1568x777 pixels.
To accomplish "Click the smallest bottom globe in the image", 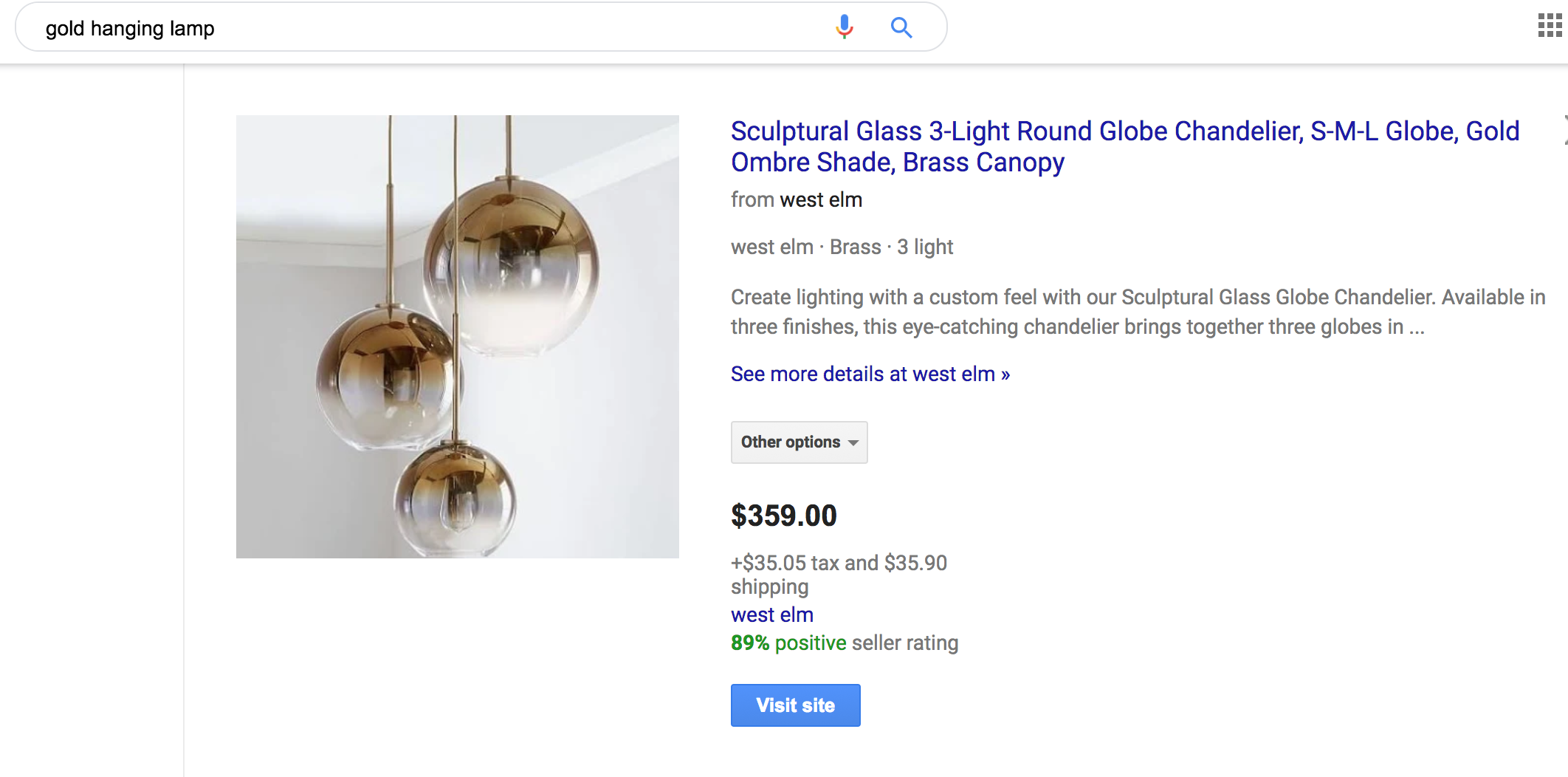I will (x=455, y=500).
